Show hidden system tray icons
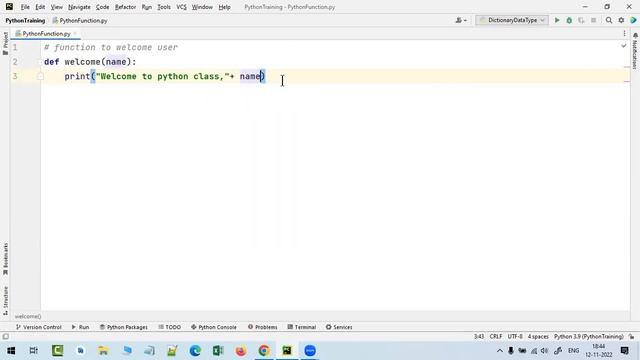 [500, 351]
